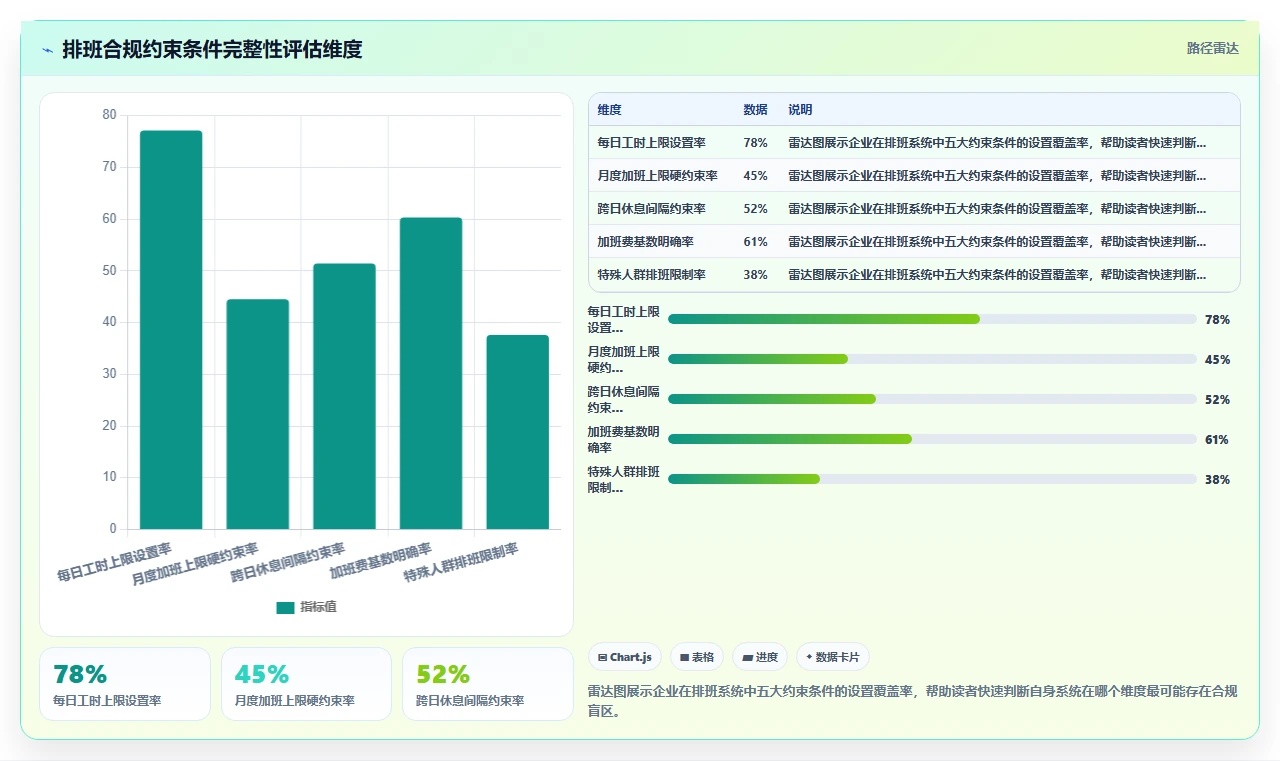Click the lightning icon beside the title
1280x761 pixels.
point(47,49)
